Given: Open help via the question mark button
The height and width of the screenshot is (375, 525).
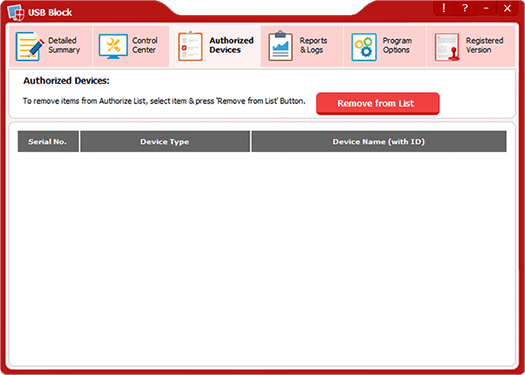Looking at the screenshot, I should pos(465,9).
